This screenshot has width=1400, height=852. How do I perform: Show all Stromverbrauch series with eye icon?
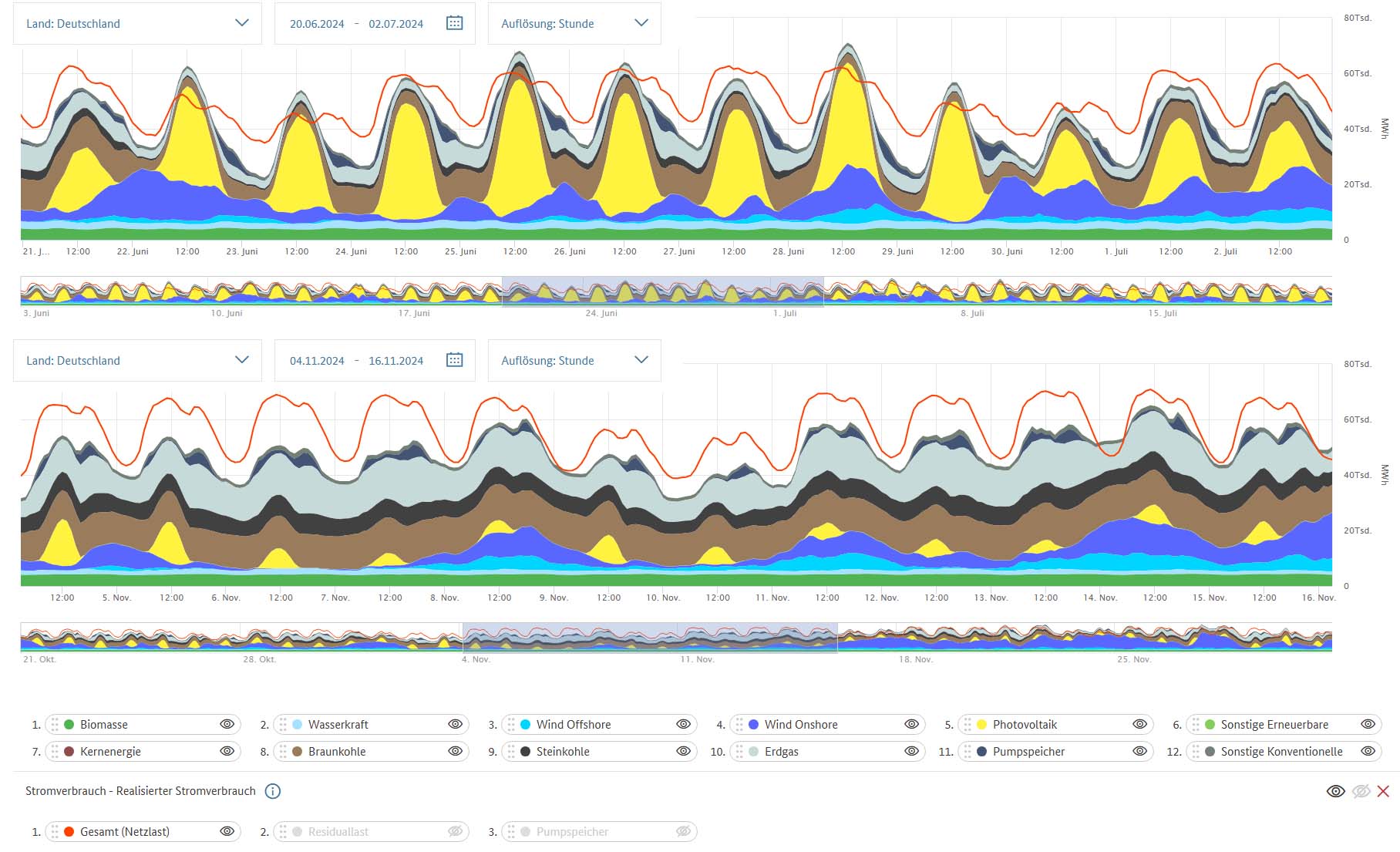coord(1335,791)
